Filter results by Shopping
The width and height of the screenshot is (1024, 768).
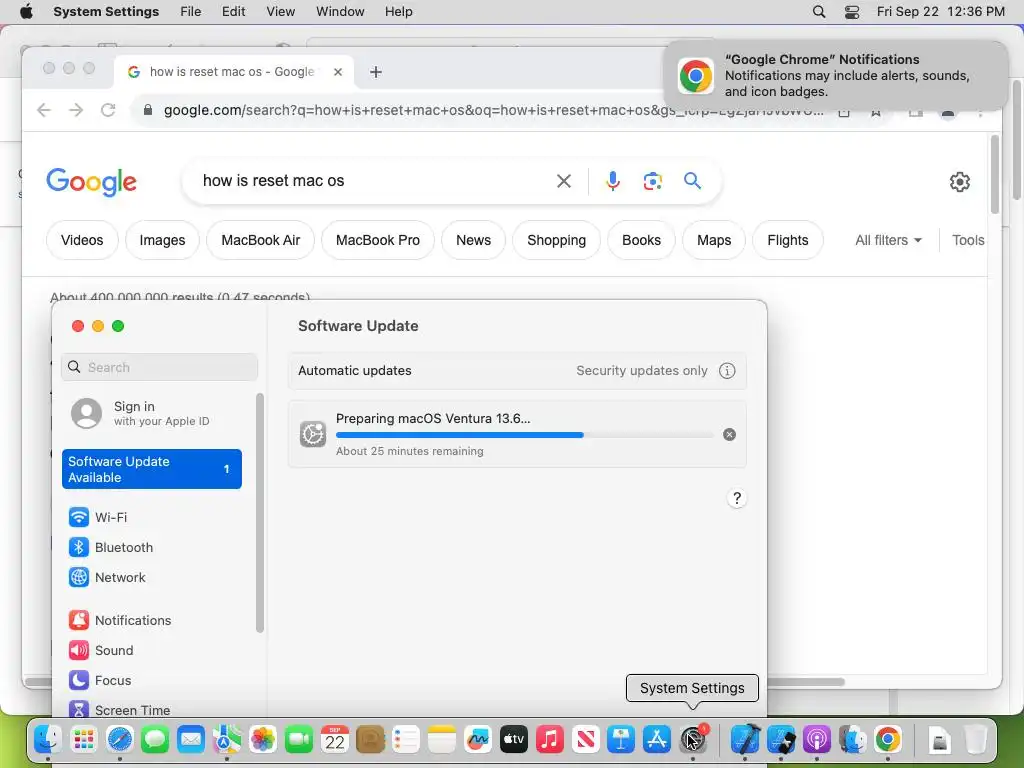point(556,240)
